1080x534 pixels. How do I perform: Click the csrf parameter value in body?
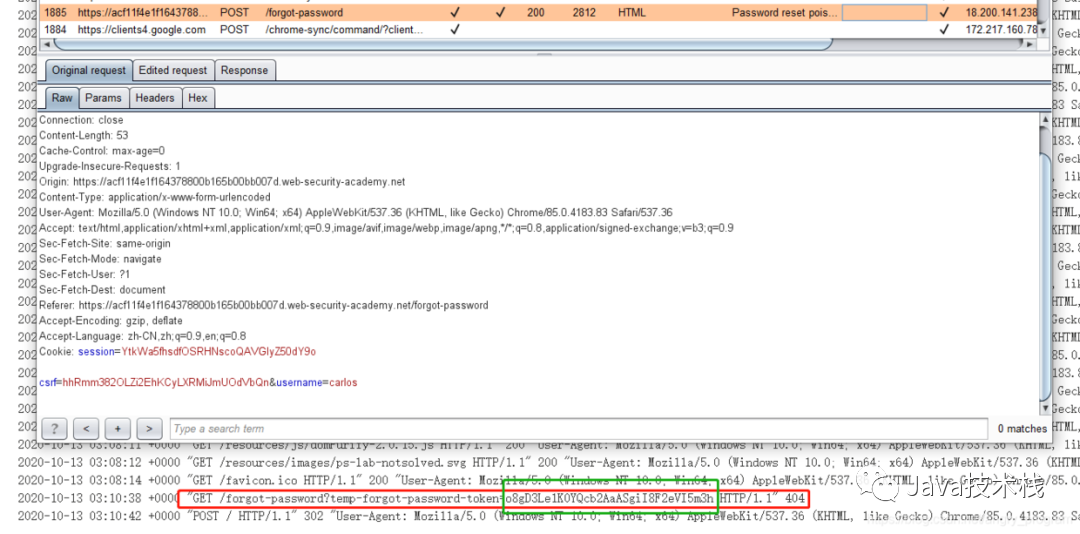pos(165,382)
